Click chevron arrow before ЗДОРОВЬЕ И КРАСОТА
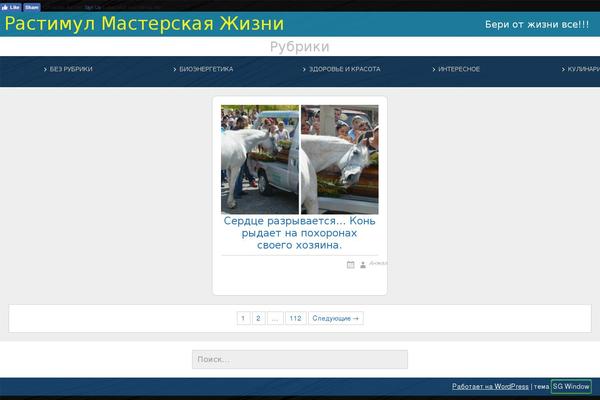Image resolution: width=600 pixels, height=400 pixels. coord(304,69)
